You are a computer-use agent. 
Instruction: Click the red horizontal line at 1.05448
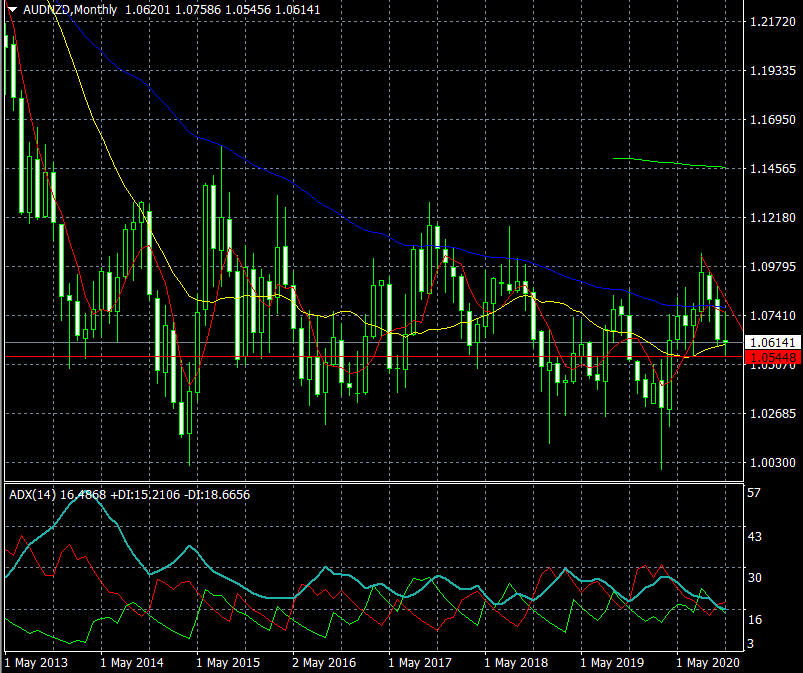click(x=374, y=356)
